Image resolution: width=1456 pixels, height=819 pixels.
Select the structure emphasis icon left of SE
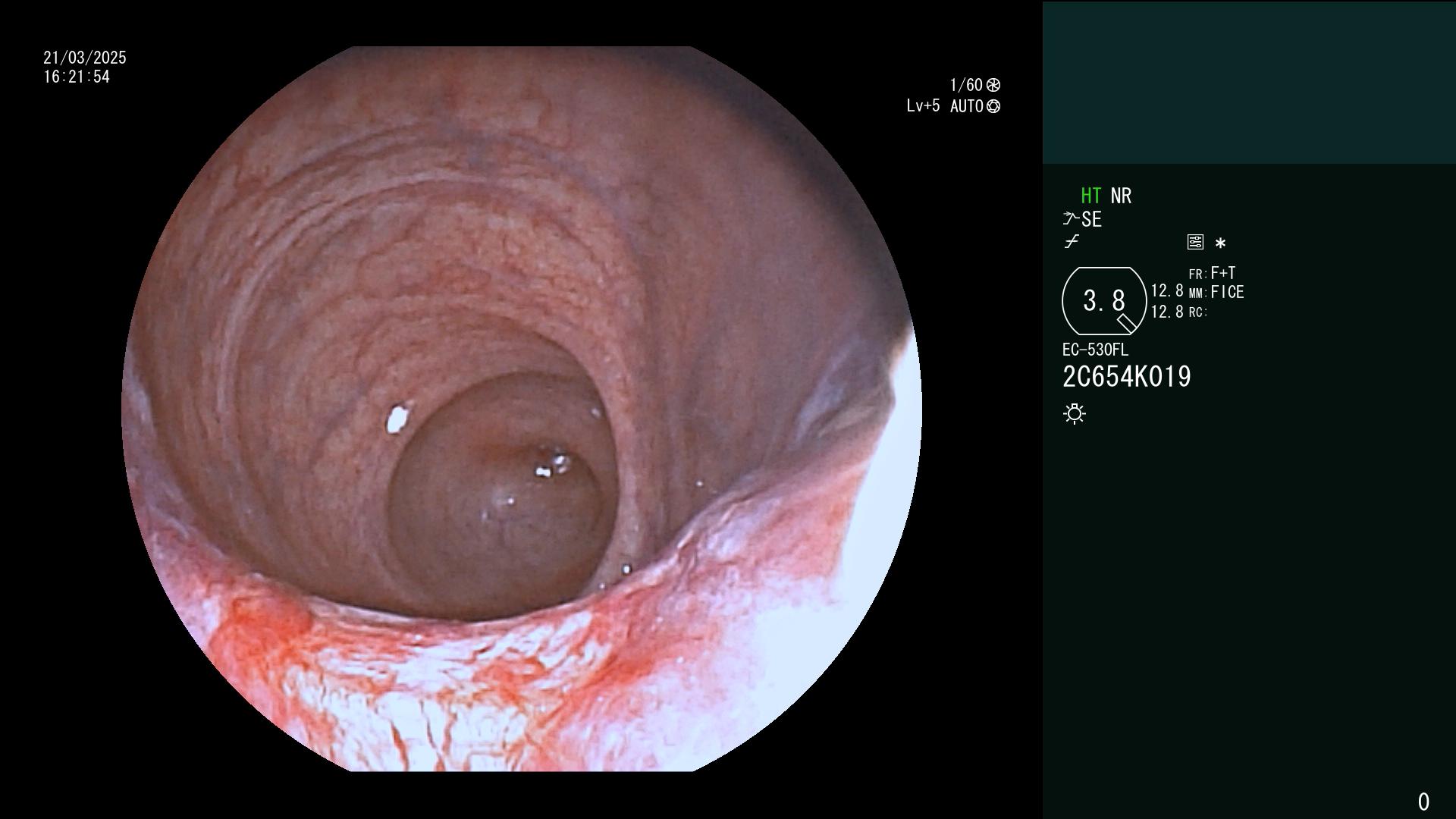pos(1071,219)
